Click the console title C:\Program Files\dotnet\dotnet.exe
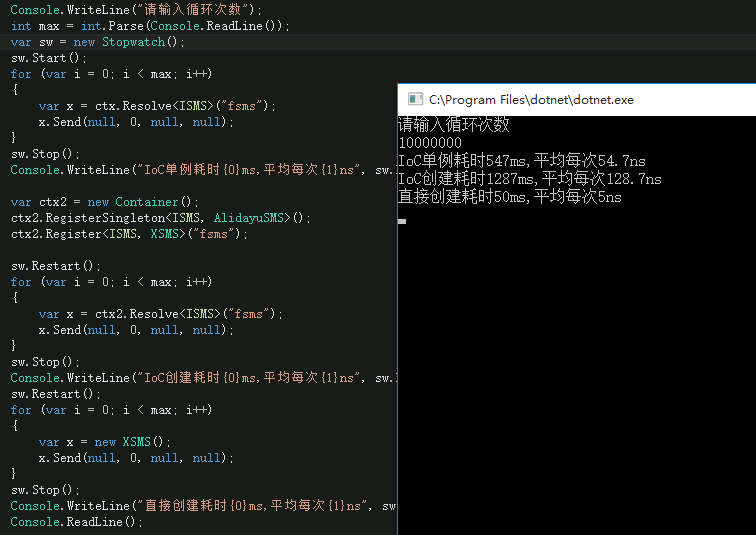 pyautogui.click(x=531, y=100)
